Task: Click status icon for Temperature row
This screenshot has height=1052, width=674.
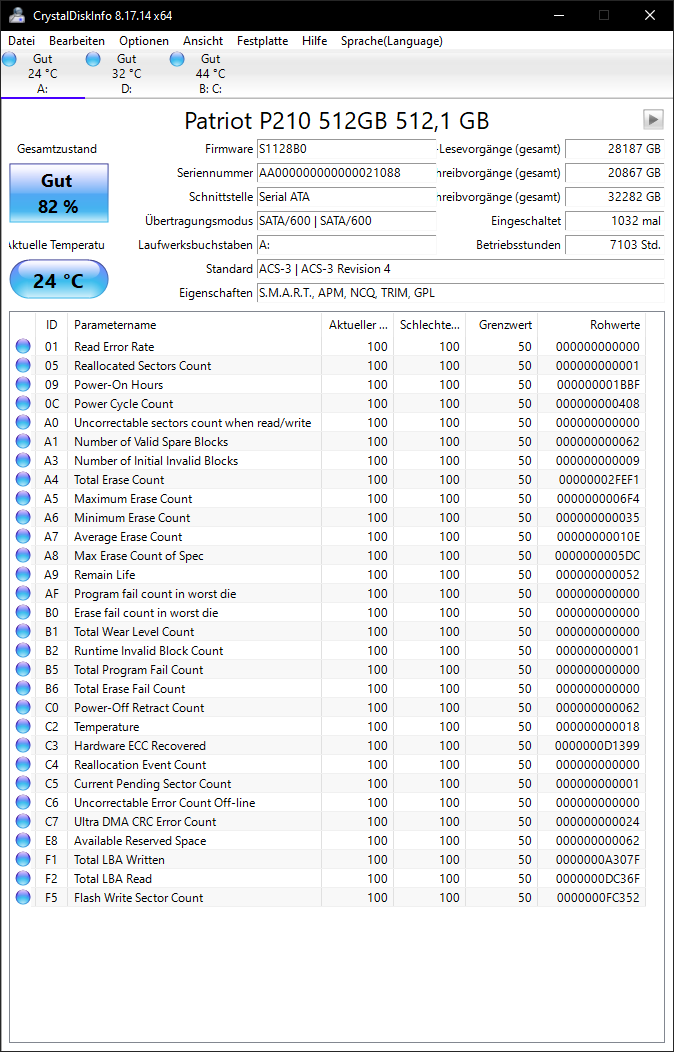Action: tap(23, 727)
